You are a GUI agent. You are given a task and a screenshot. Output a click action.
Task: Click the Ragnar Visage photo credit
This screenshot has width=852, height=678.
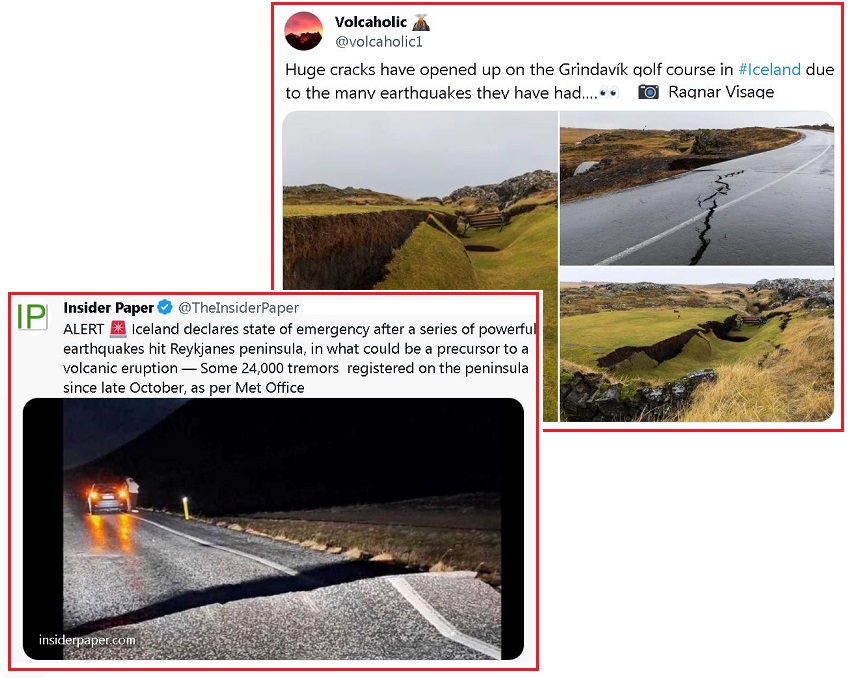click(721, 92)
